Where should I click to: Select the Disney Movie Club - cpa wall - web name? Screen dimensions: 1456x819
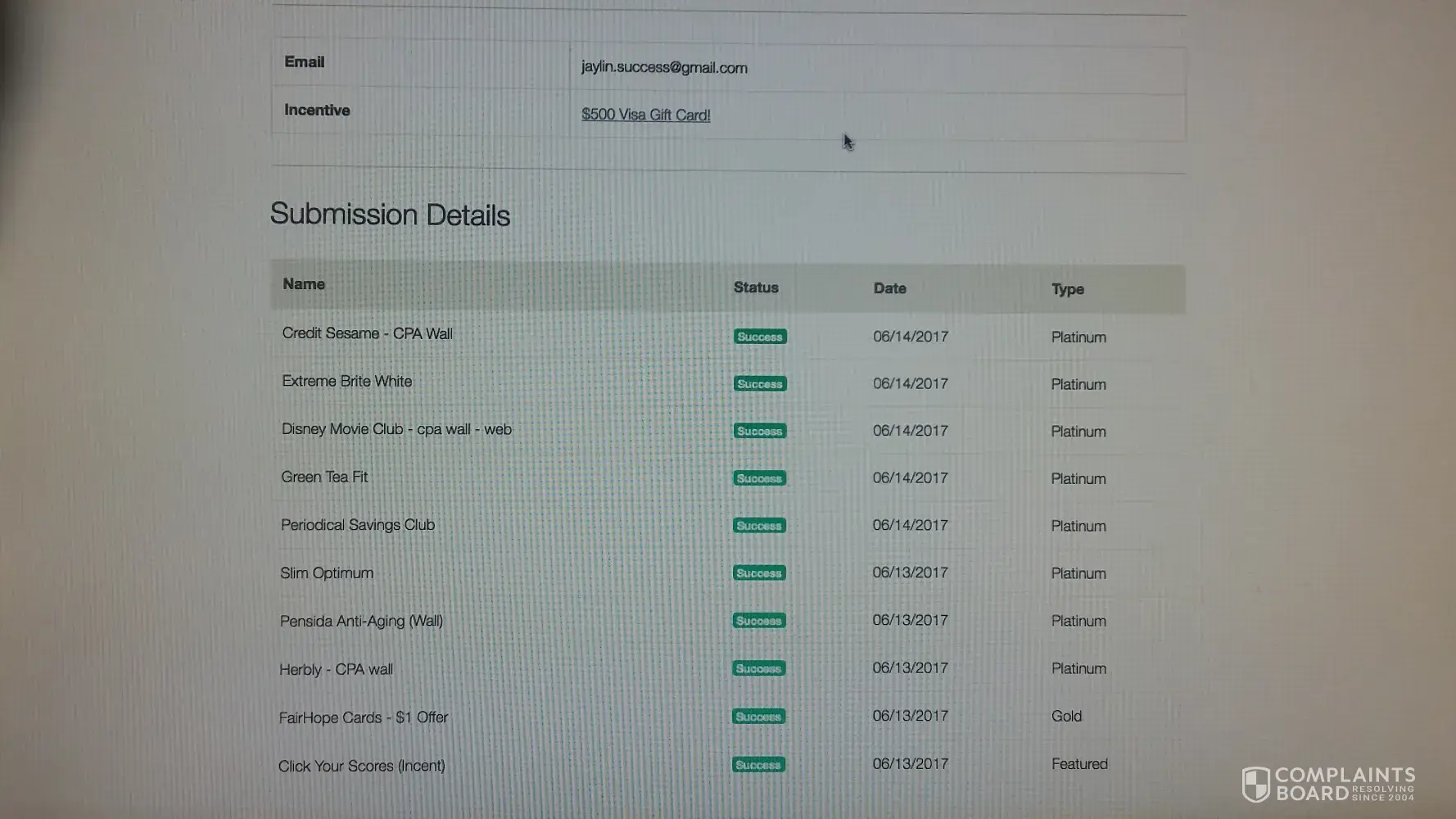click(396, 429)
